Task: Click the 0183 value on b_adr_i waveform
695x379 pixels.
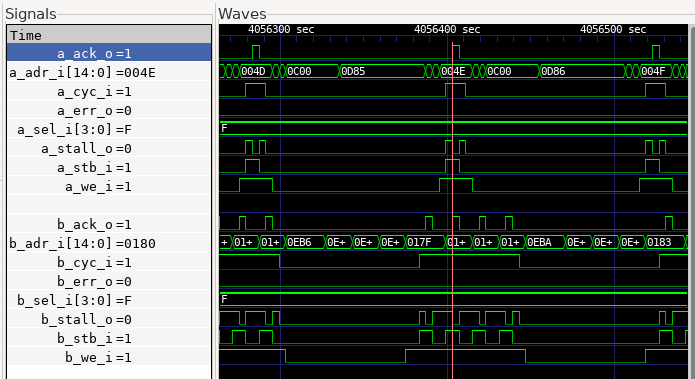Action: click(659, 242)
